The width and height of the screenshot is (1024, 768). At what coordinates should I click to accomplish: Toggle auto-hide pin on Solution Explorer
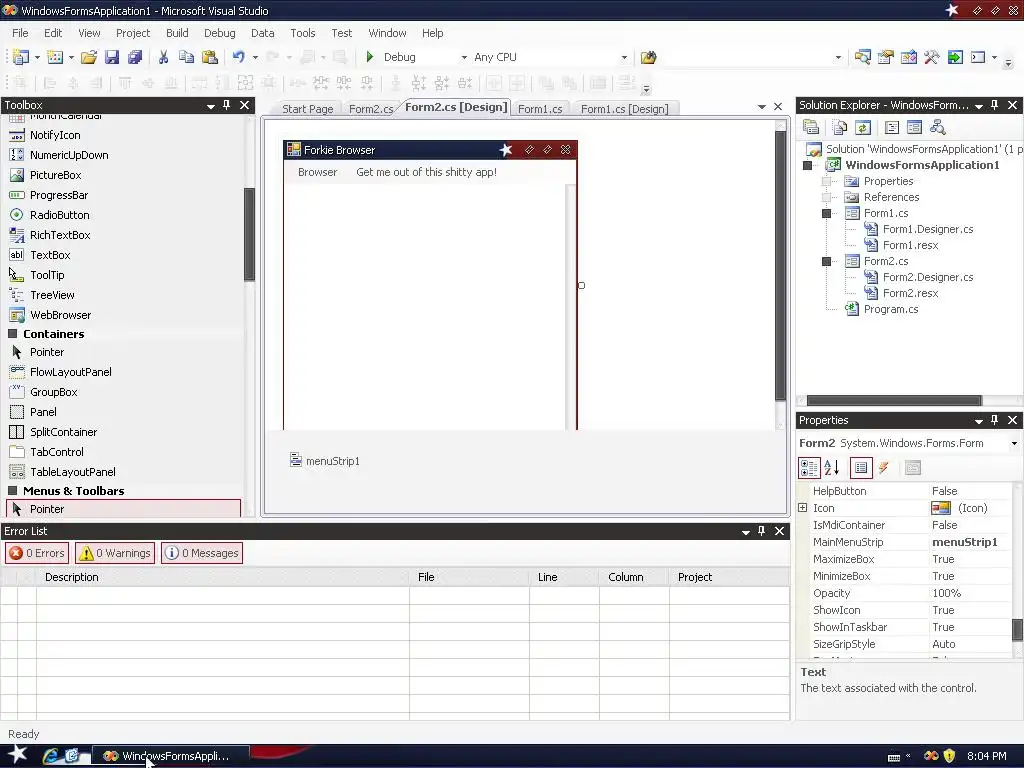click(x=995, y=105)
